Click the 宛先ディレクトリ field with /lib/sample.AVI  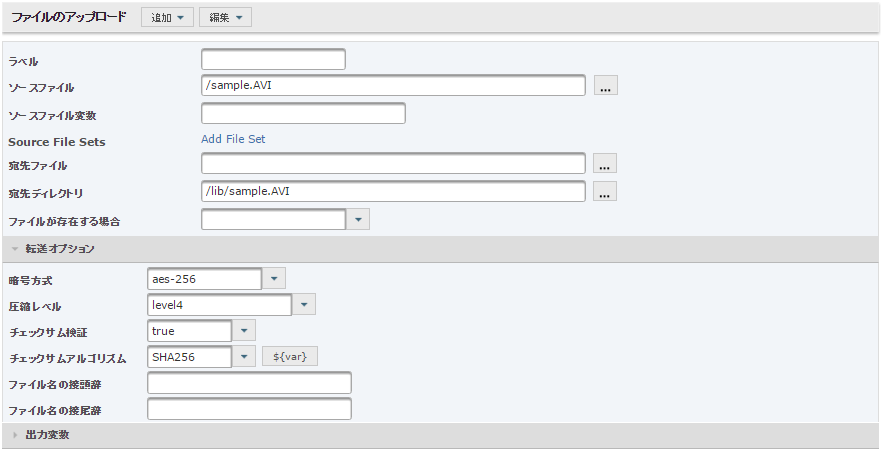(x=393, y=191)
